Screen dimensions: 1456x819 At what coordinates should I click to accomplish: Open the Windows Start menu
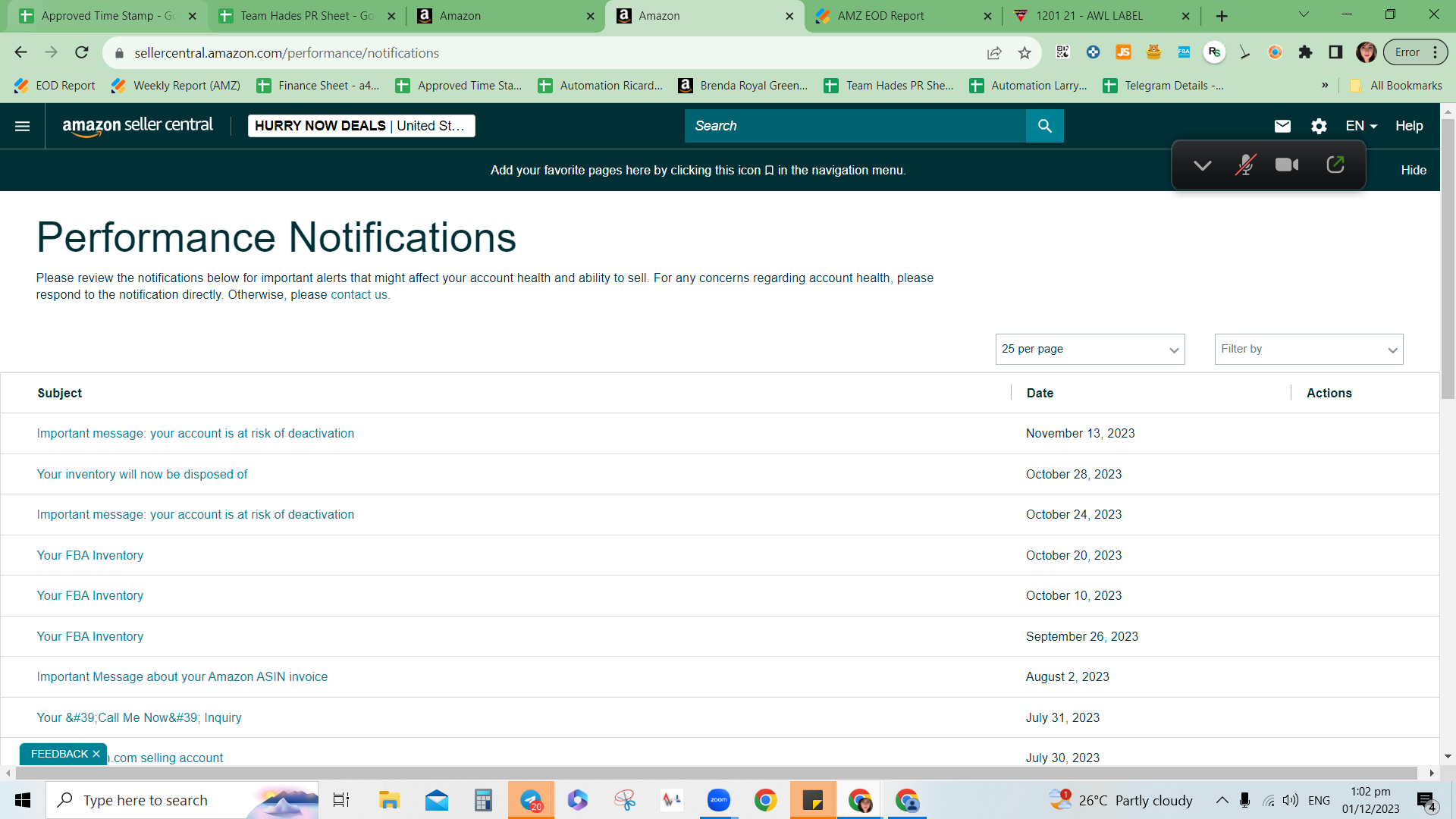pos(23,800)
